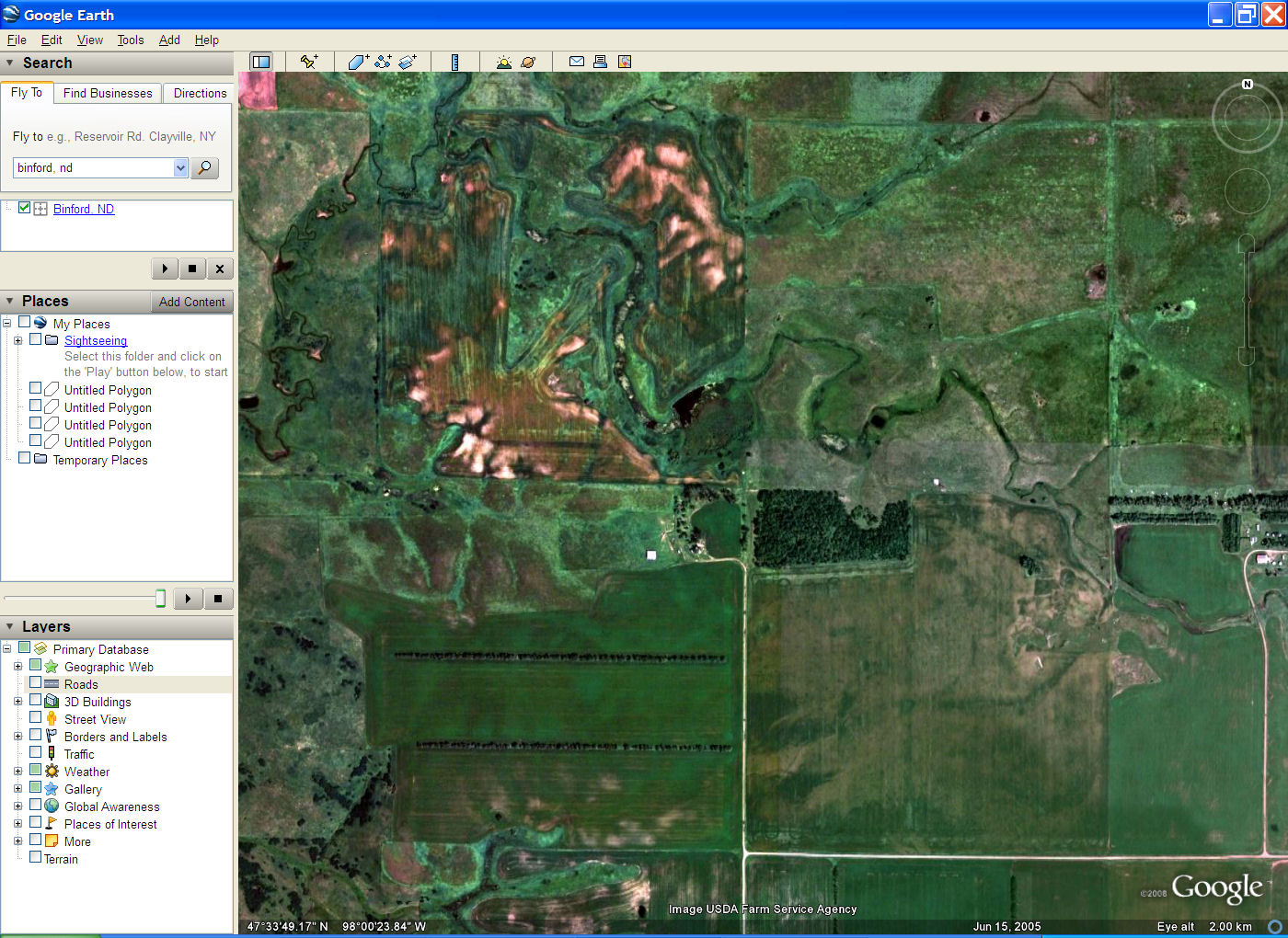Email the current view envelope icon
Image resolution: width=1288 pixels, height=938 pixels.
577,62
